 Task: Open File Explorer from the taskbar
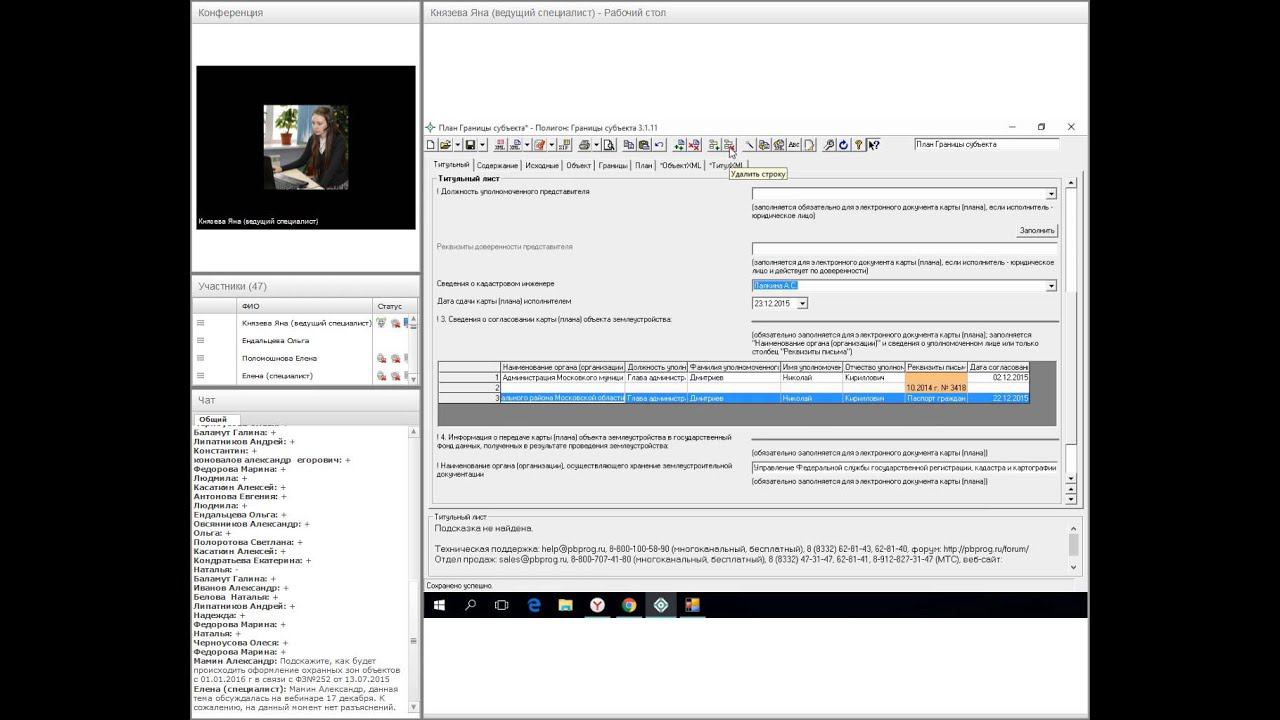[565, 605]
